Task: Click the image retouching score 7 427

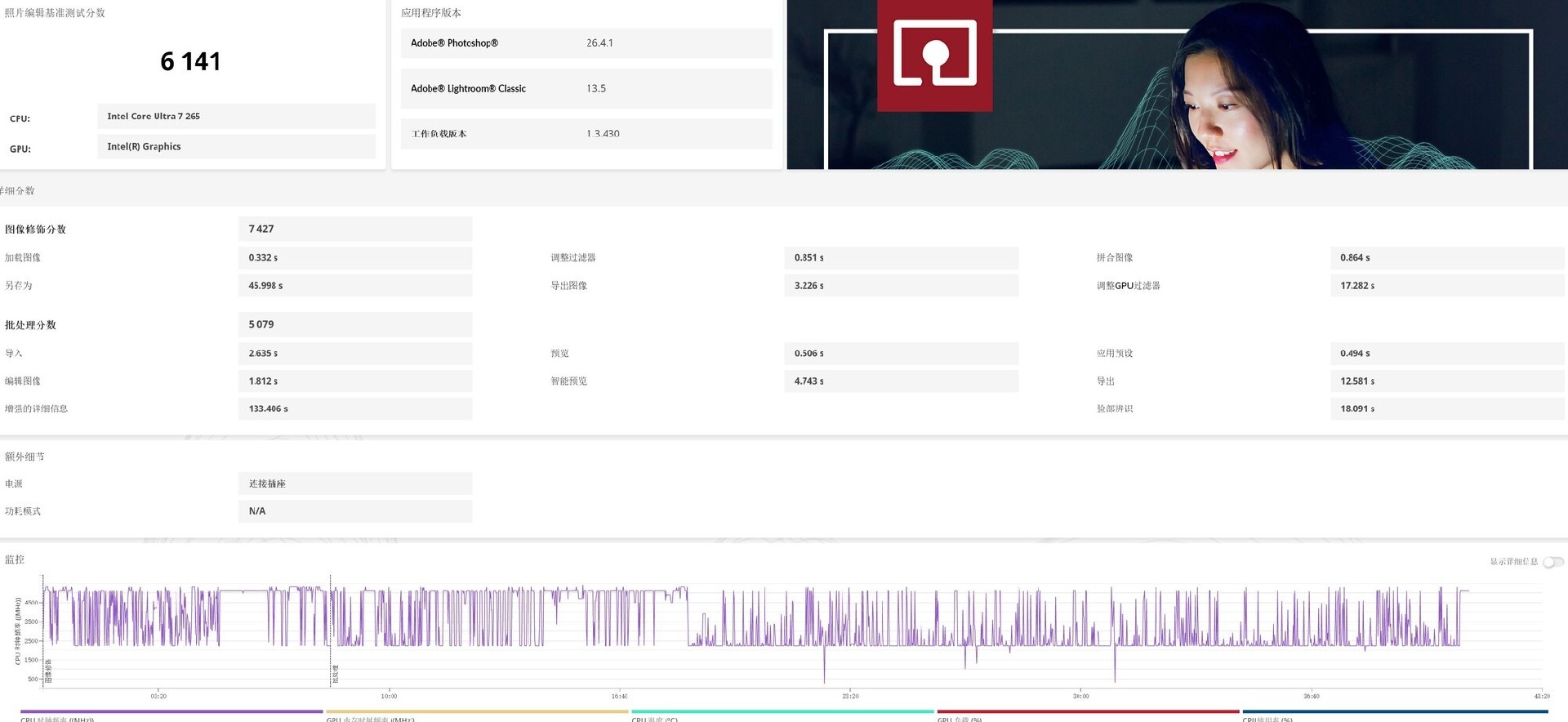Action: click(354, 230)
